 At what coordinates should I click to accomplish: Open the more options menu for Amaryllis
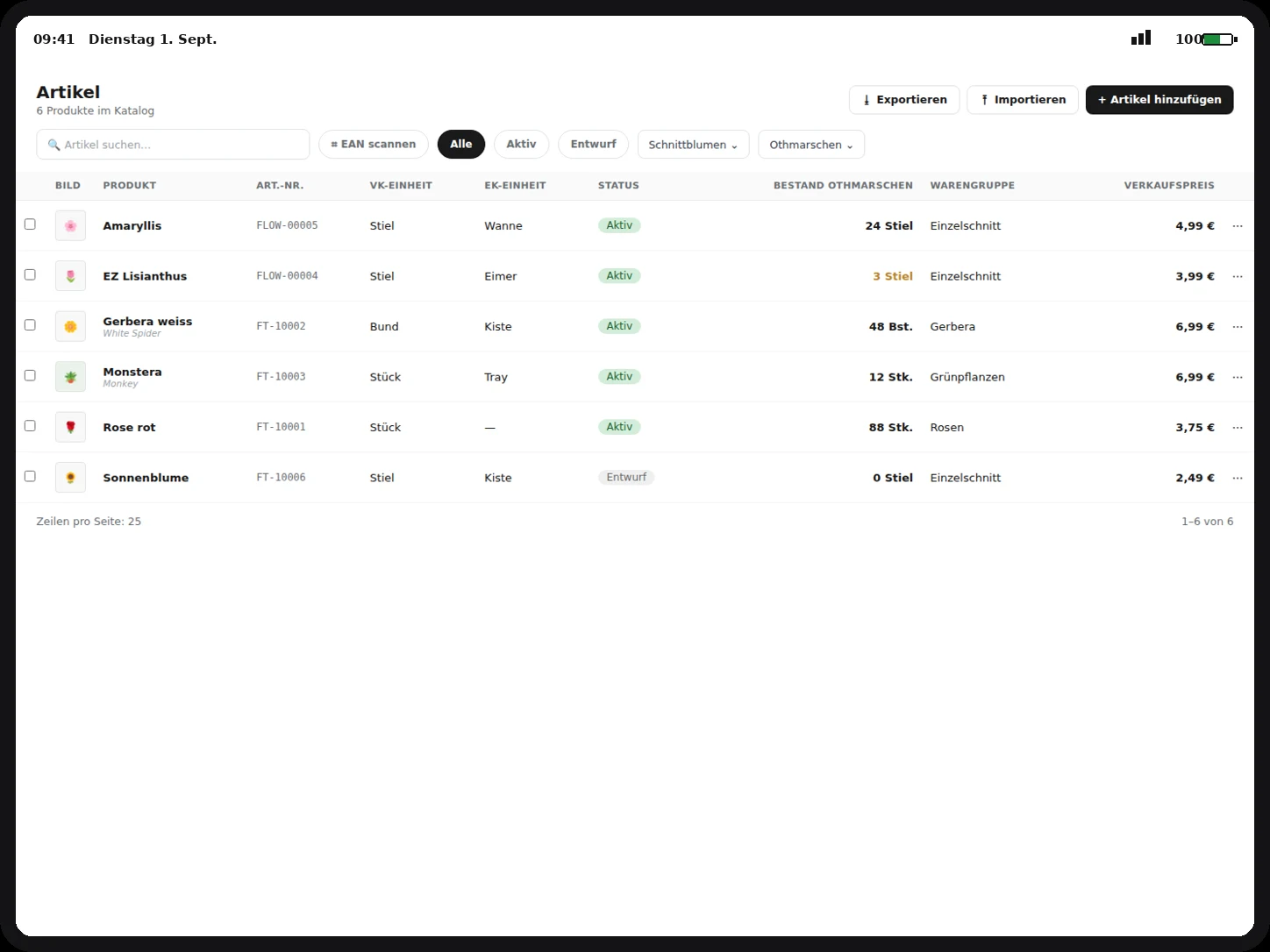[x=1238, y=226]
